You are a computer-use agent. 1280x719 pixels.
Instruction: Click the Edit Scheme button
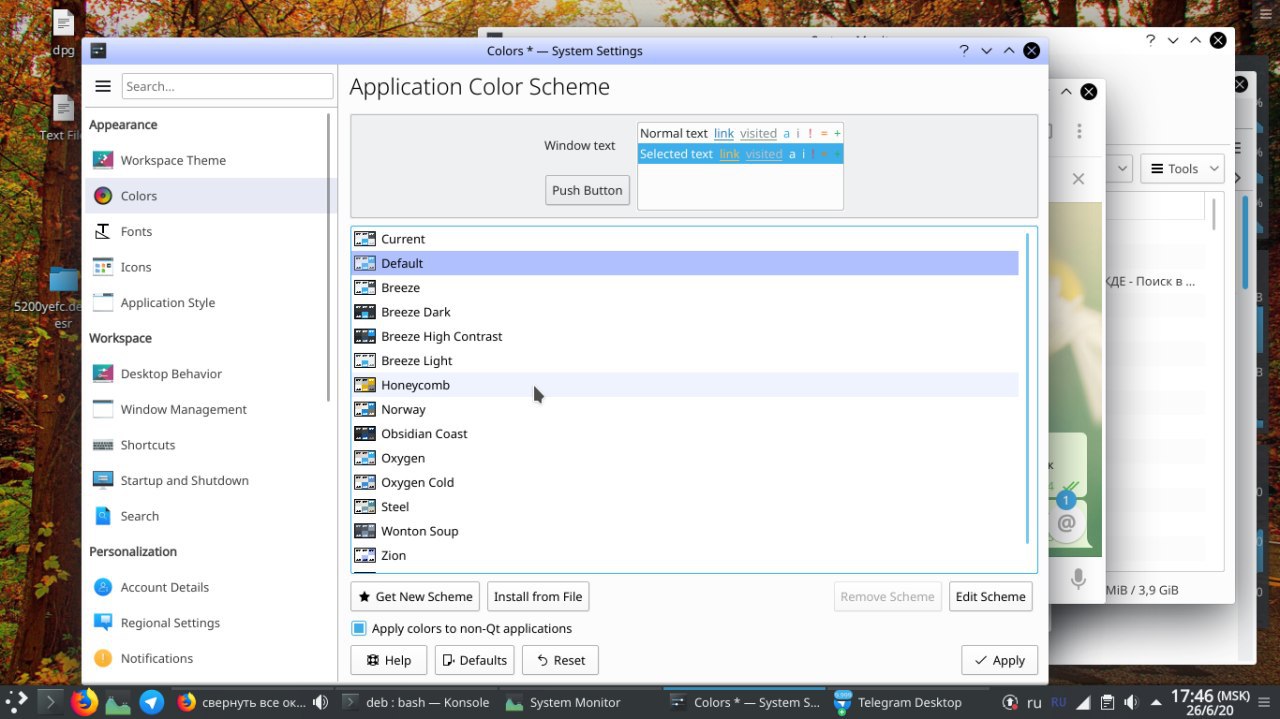990,597
